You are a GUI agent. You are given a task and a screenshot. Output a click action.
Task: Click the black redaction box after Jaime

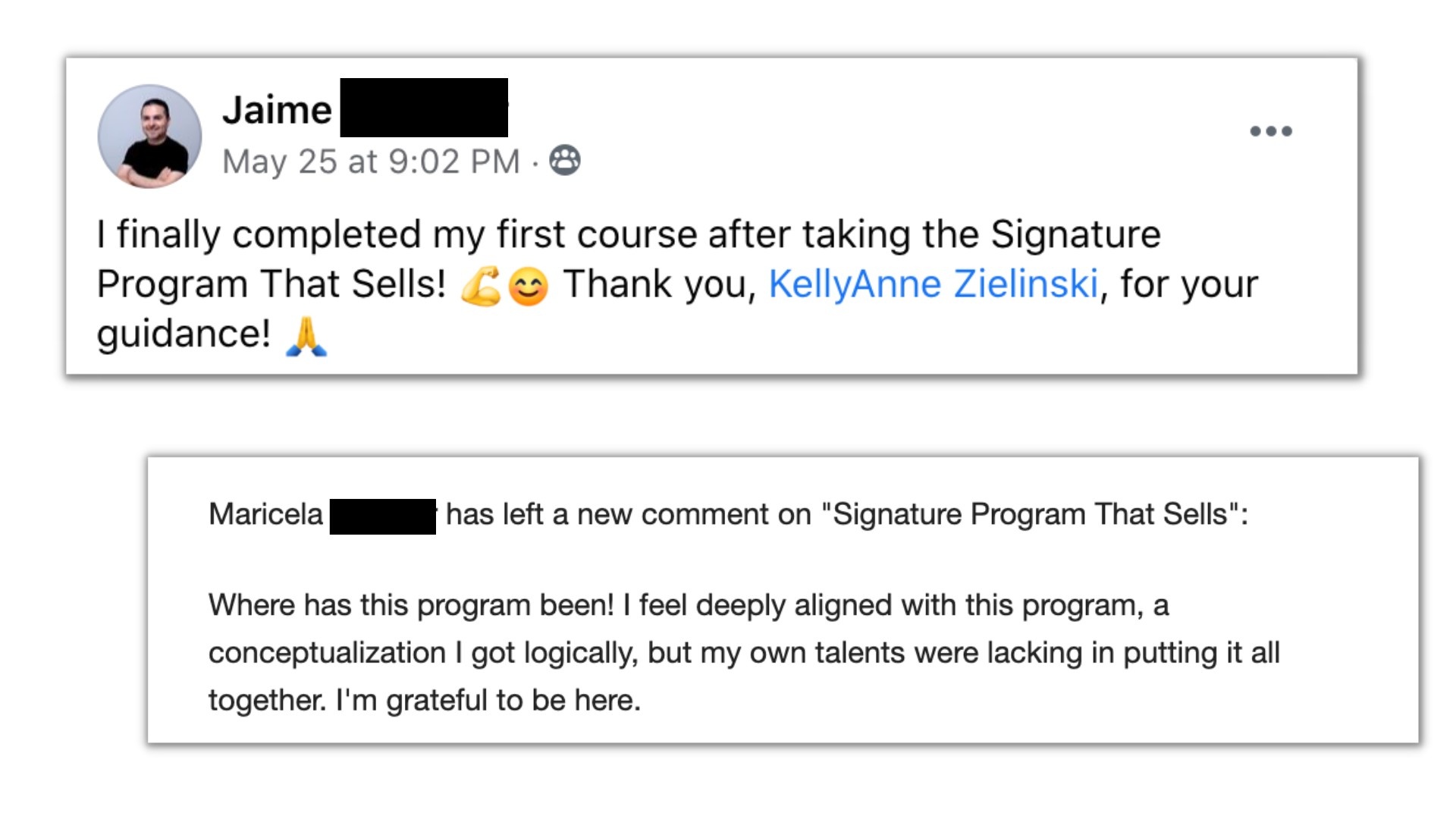[424, 108]
